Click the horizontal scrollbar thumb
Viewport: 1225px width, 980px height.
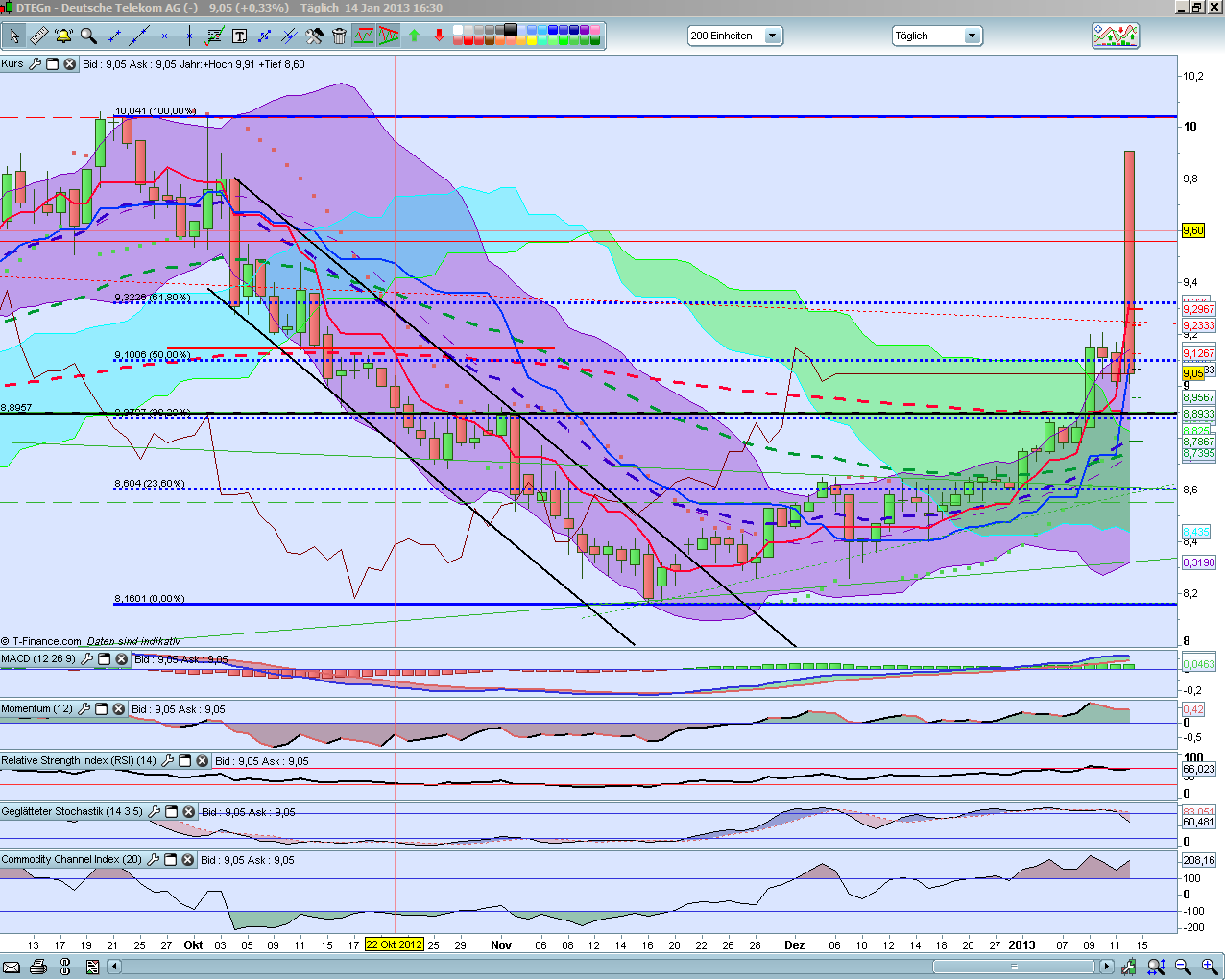[1013, 967]
